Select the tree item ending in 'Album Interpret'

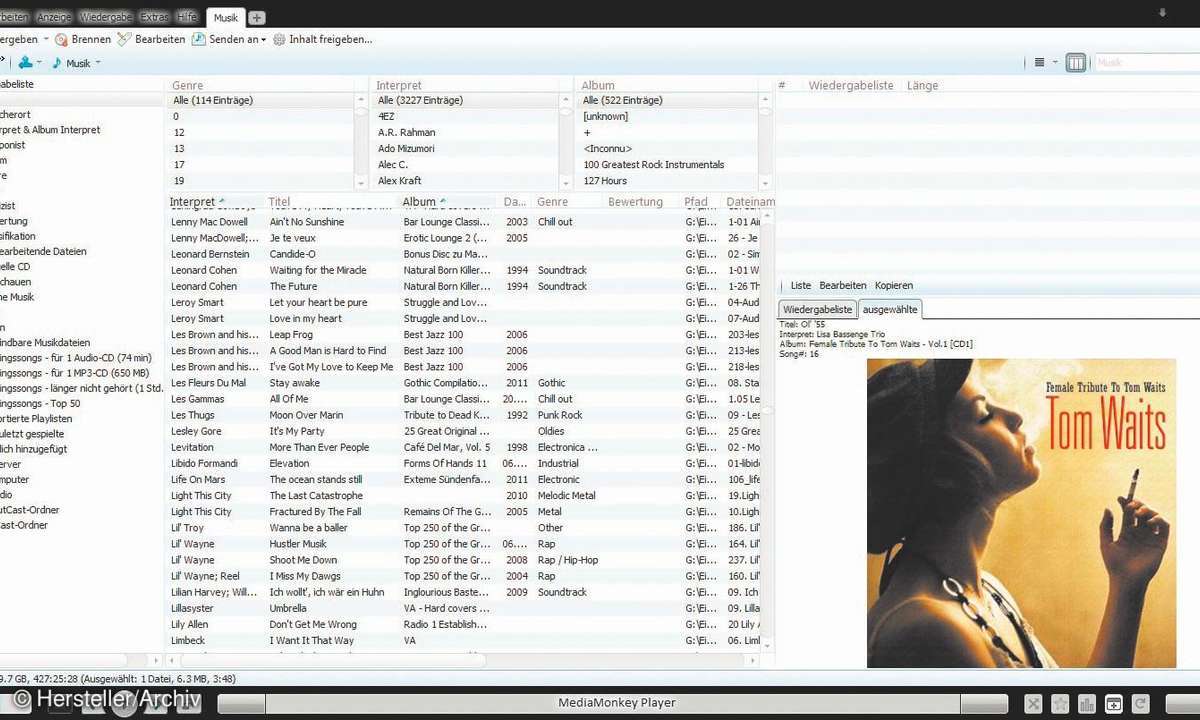[x=50, y=130]
